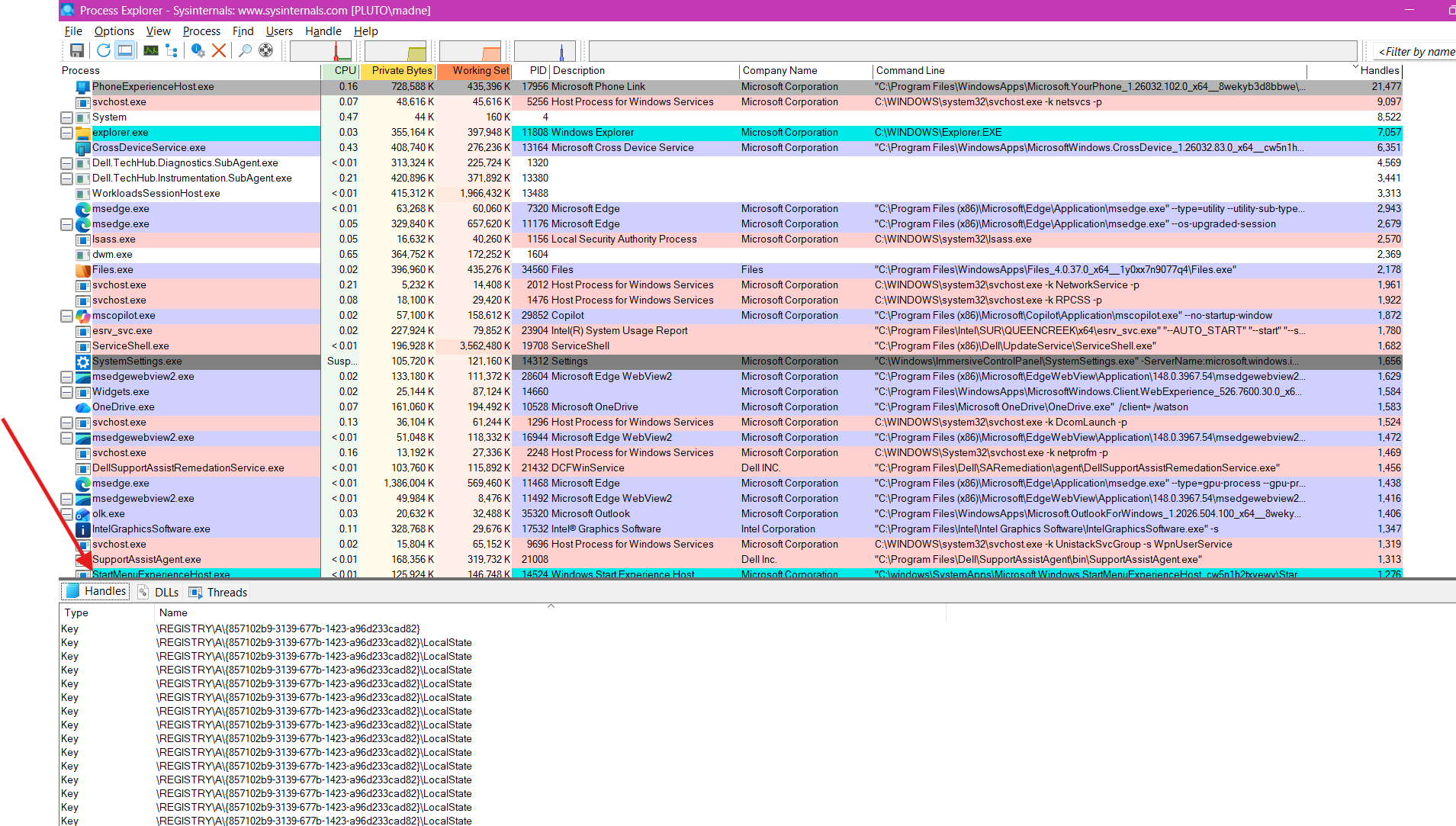Open the View menu

click(x=158, y=31)
